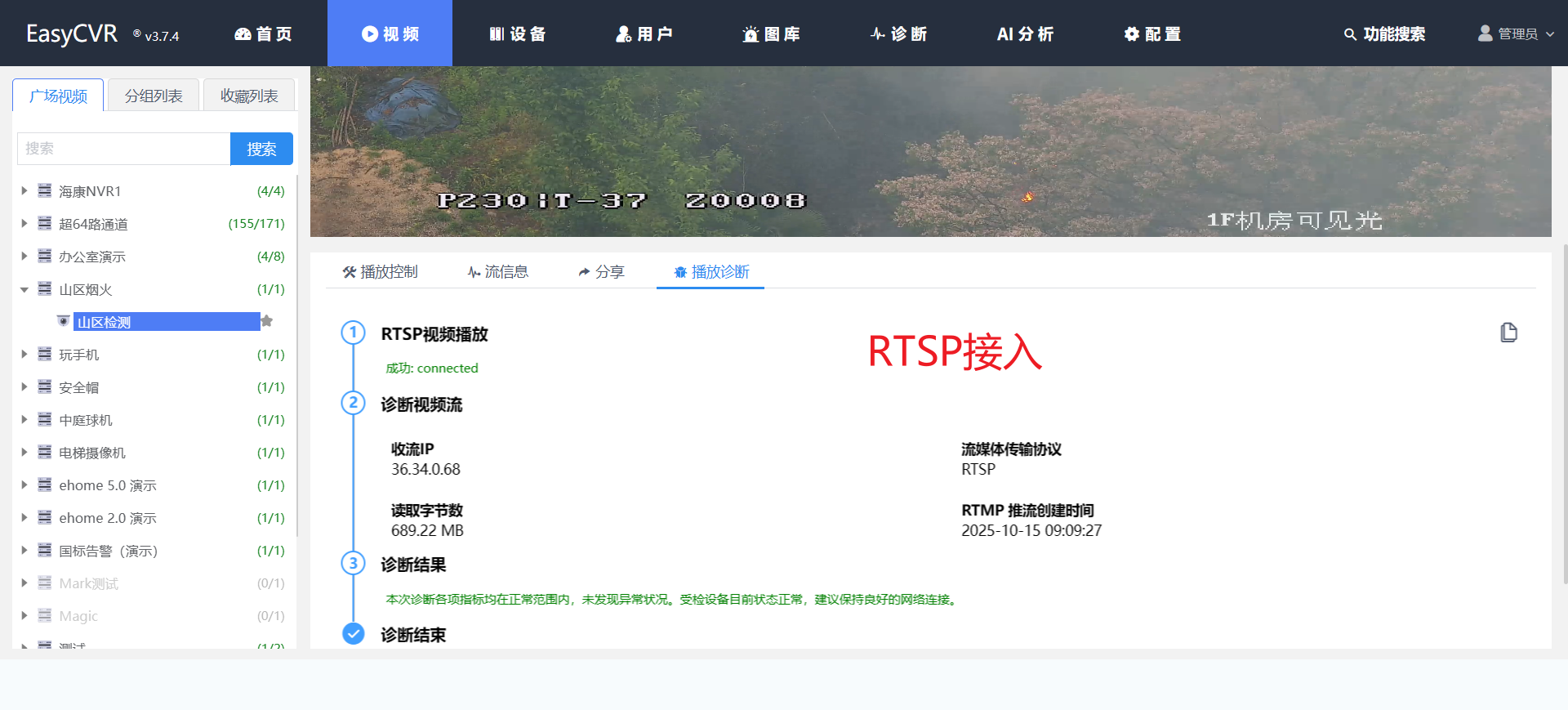
Task: Open the 首页 dashboard nav item
Action: 263,33
